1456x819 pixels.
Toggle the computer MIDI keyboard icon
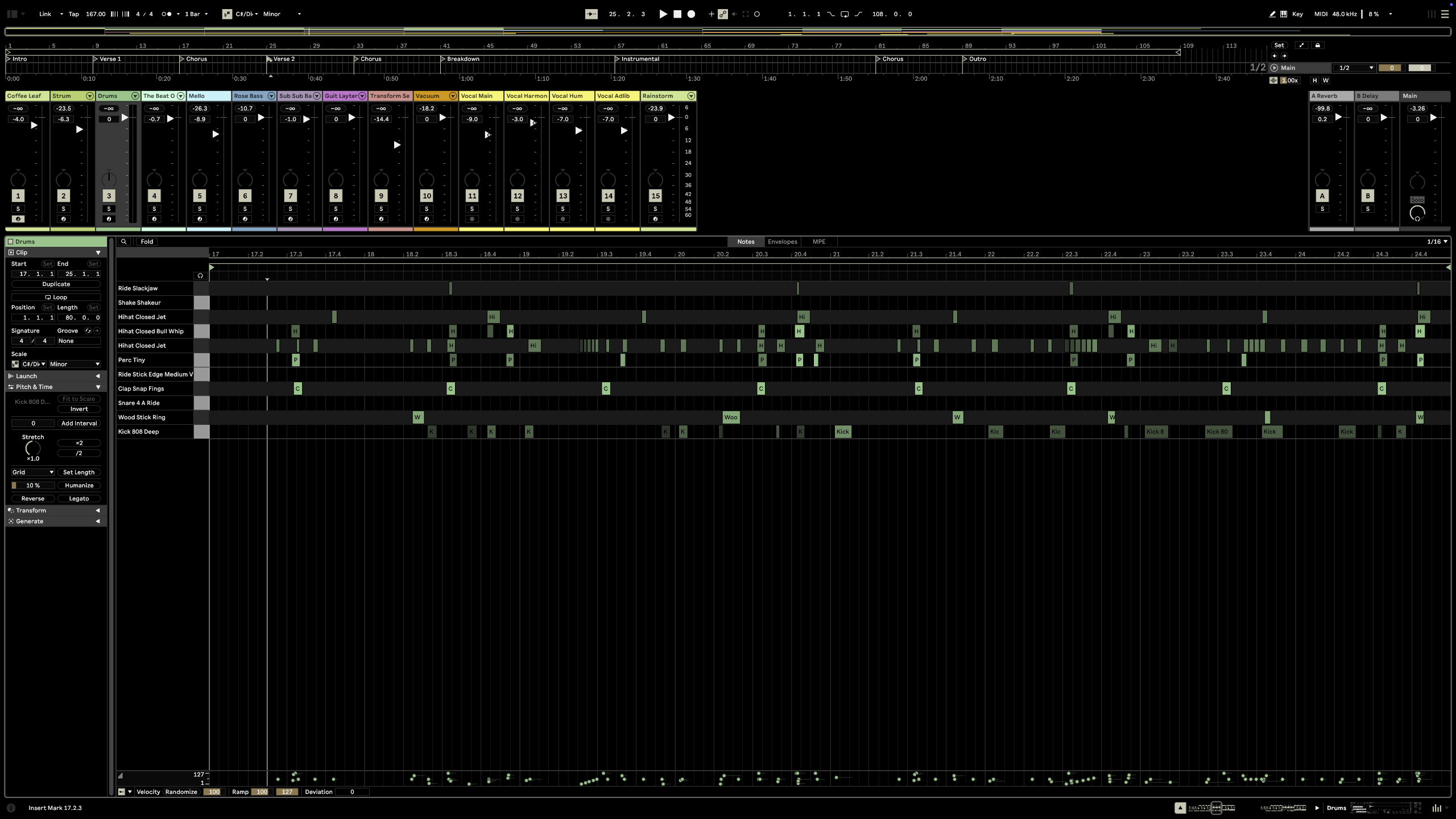tap(1284, 14)
